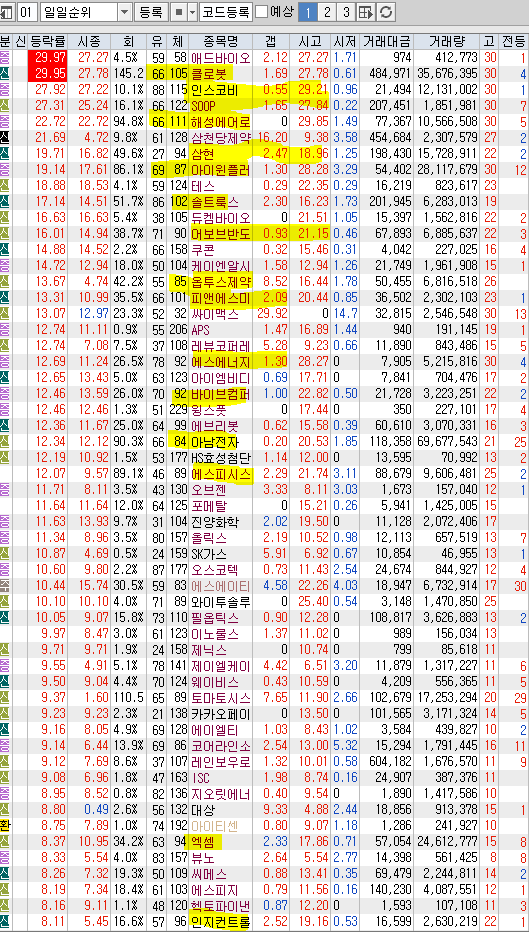This screenshot has height=932, width=529.
Task: Expand the arrow next to the square button
Action: click(193, 11)
